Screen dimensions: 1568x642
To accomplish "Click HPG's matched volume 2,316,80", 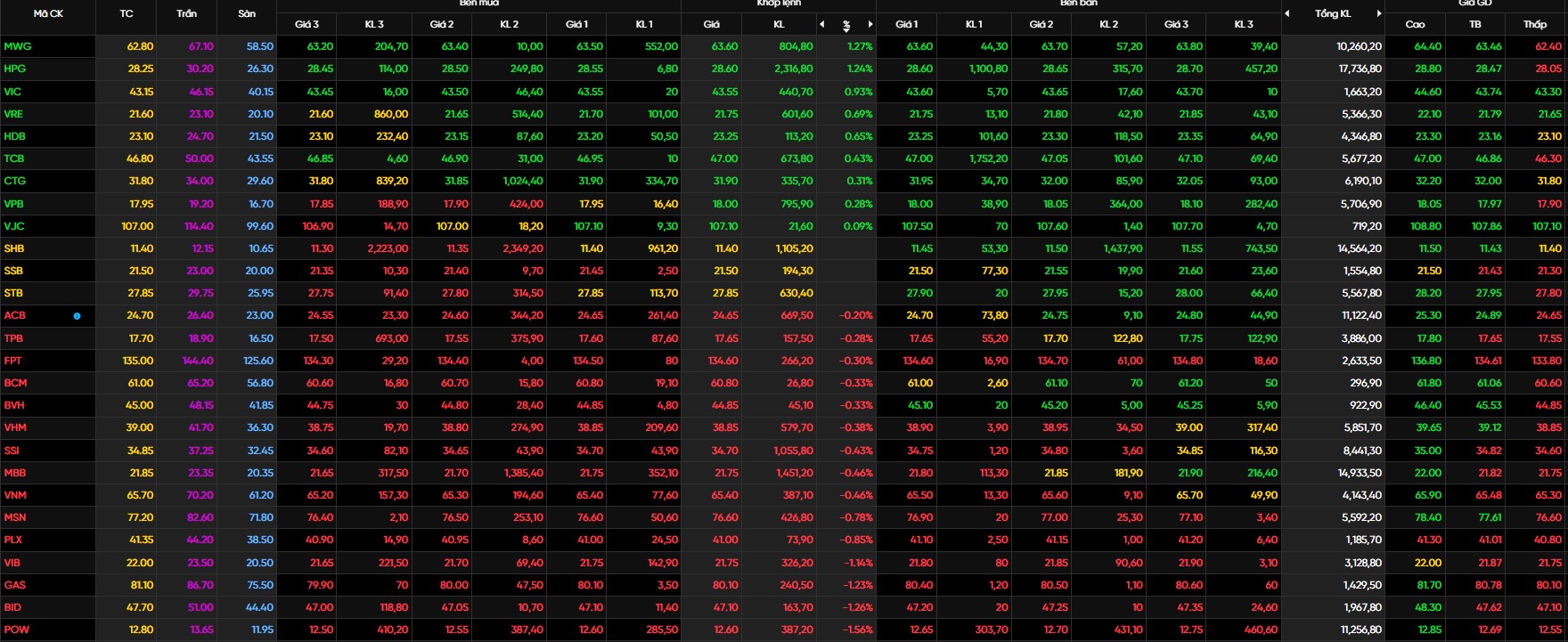I will coord(793,69).
